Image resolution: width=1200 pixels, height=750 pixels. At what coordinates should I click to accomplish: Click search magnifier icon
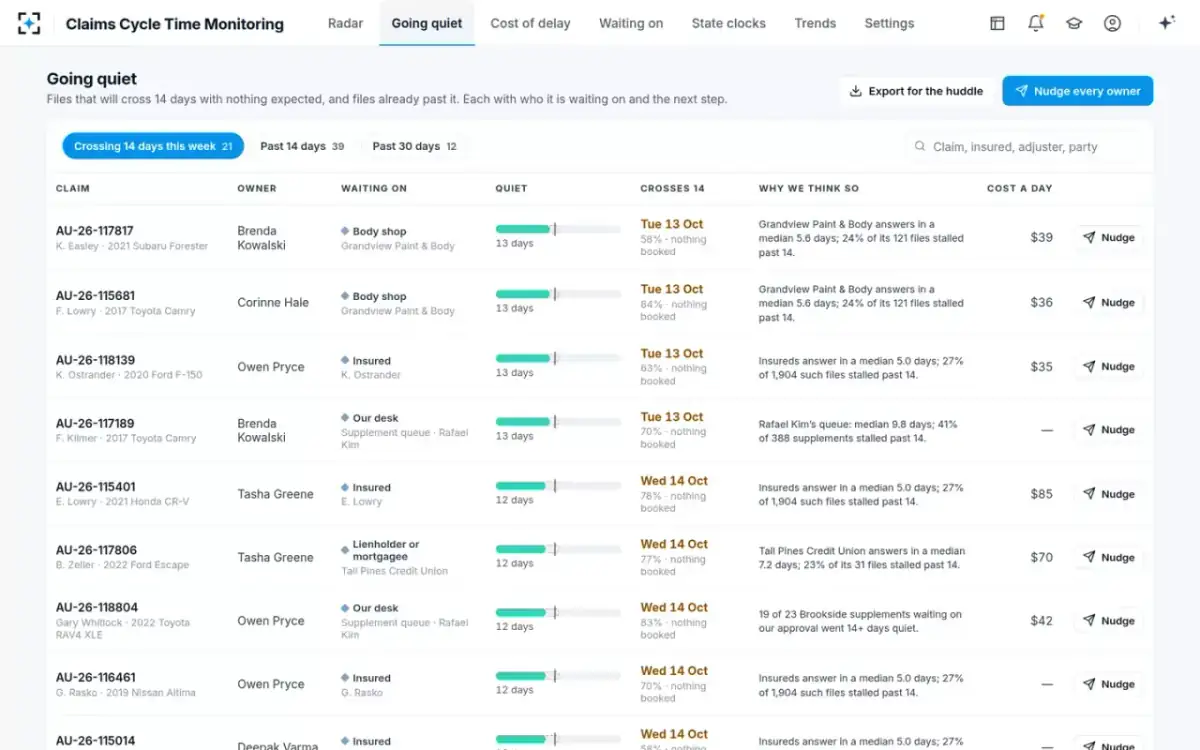(x=920, y=146)
